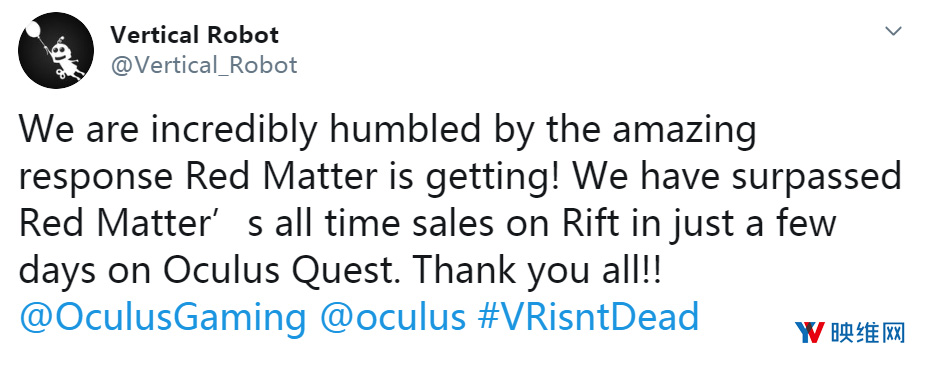Click the white balloon in the avatar
The height and width of the screenshot is (366, 928).
pyautogui.click(x=35, y=30)
